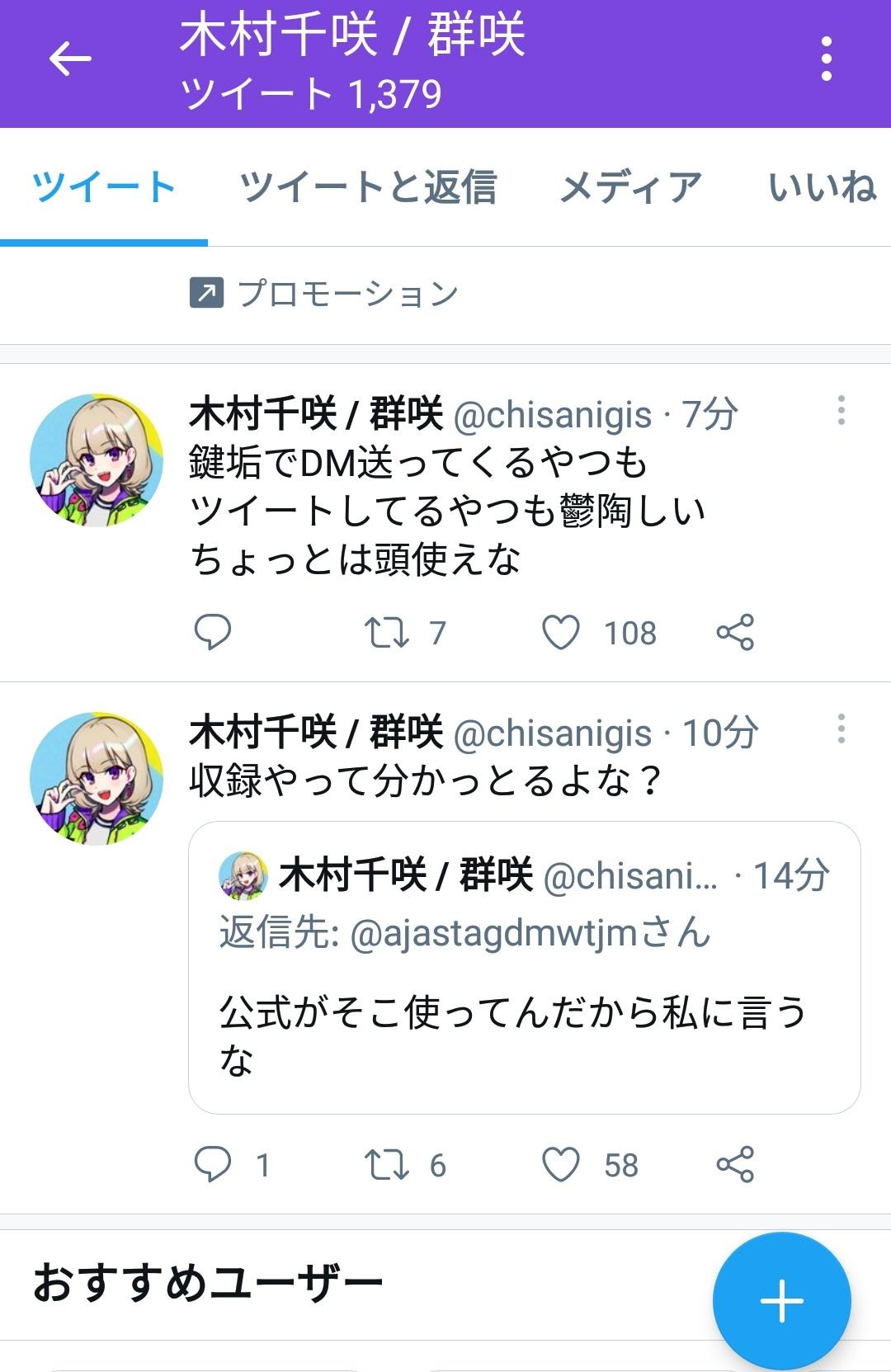Open the three-dot overflow menu in the purple header
Image resolution: width=891 pixels, height=1372 pixels.
[x=826, y=59]
